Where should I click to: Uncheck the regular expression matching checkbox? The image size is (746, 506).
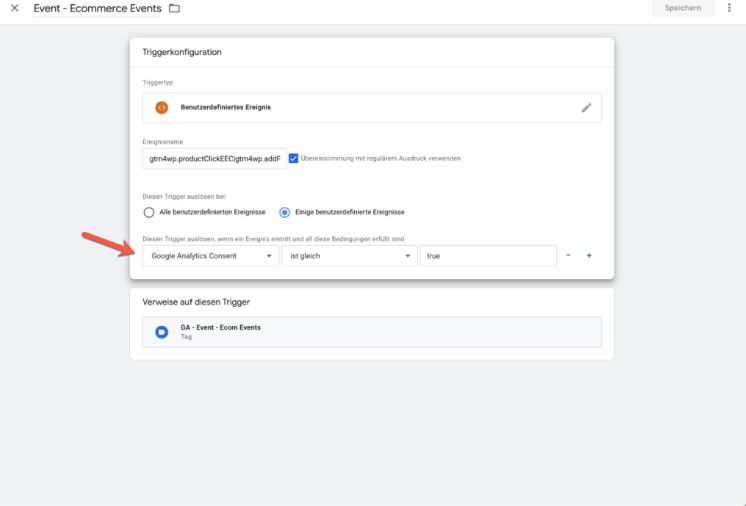point(294,158)
